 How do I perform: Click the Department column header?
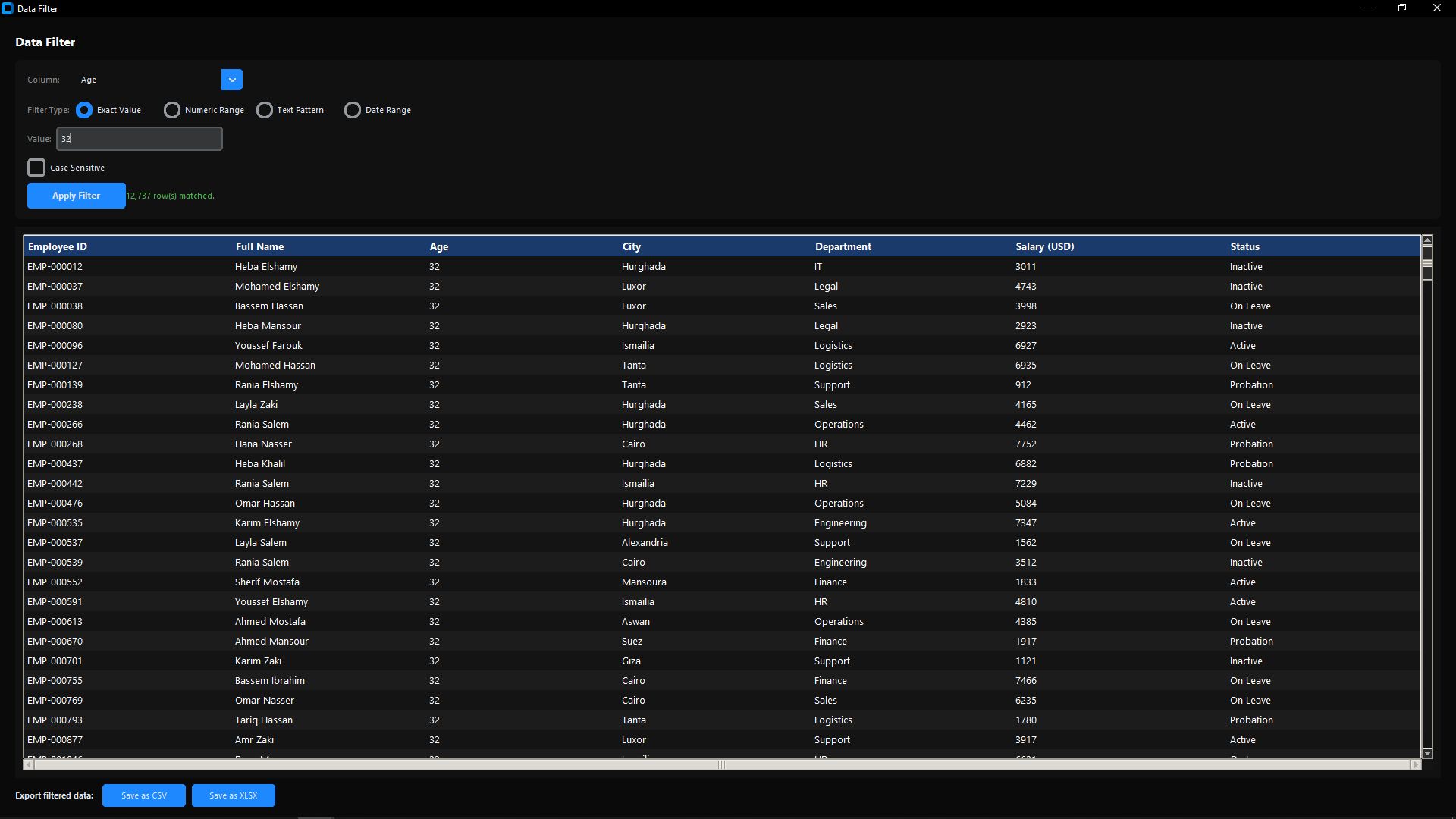pyautogui.click(x=843, y=246)
